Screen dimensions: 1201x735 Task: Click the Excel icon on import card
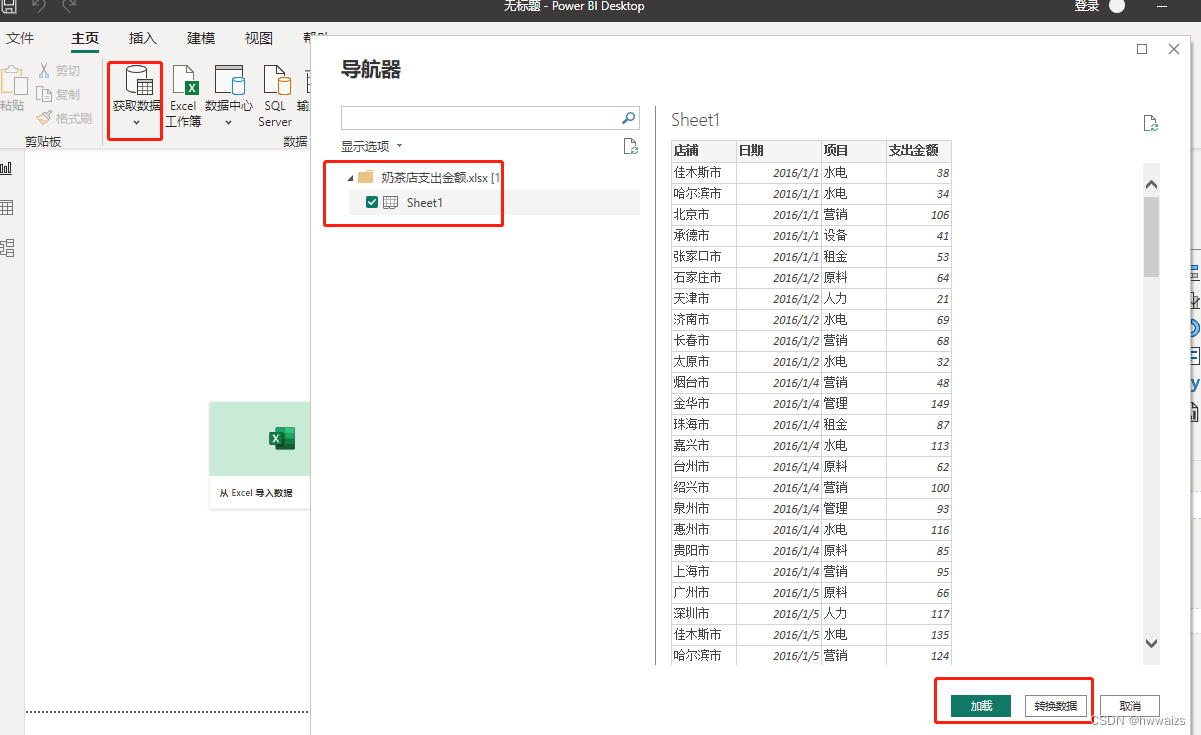(282, 438)
